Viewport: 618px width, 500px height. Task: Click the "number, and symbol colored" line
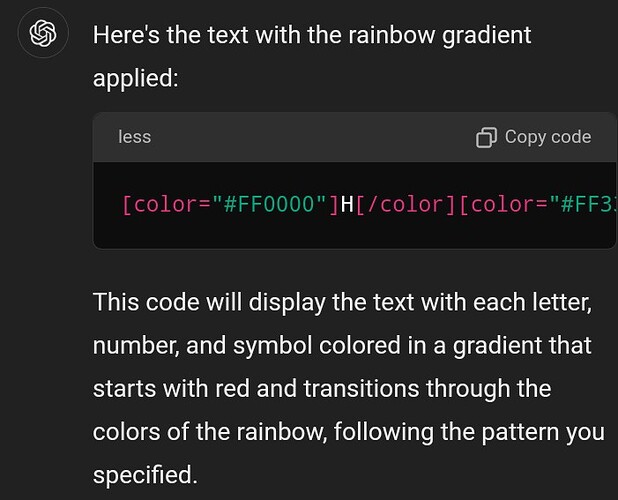[342, 346]
